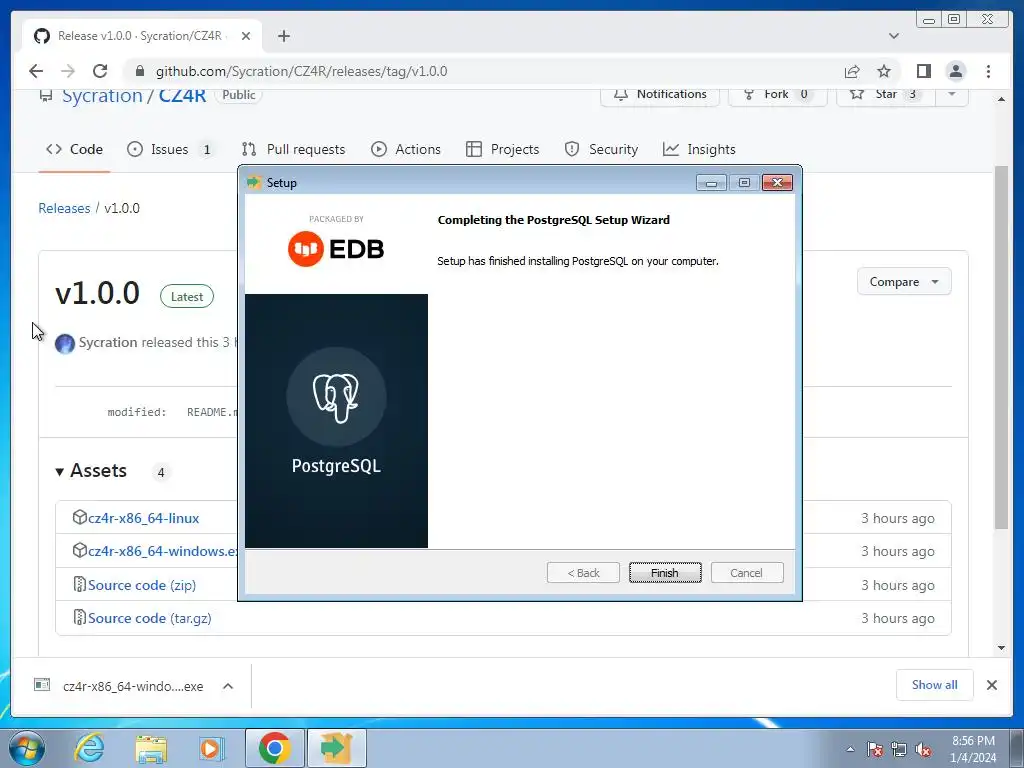Open Chrome profile avatar menu
The width and height of the screenshot is (1024, 768).
click(955, 71)
